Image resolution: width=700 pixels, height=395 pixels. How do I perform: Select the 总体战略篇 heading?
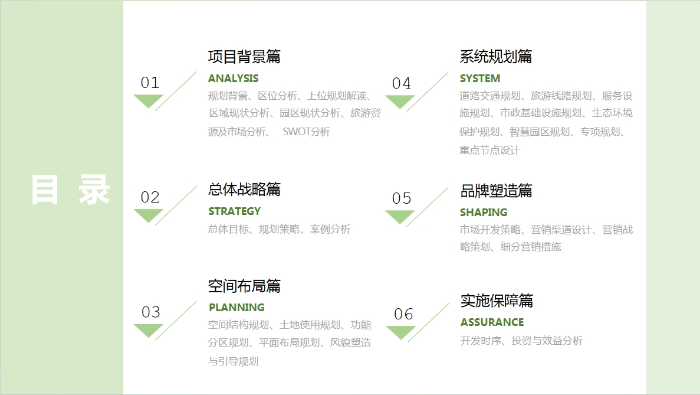(244, 189)
